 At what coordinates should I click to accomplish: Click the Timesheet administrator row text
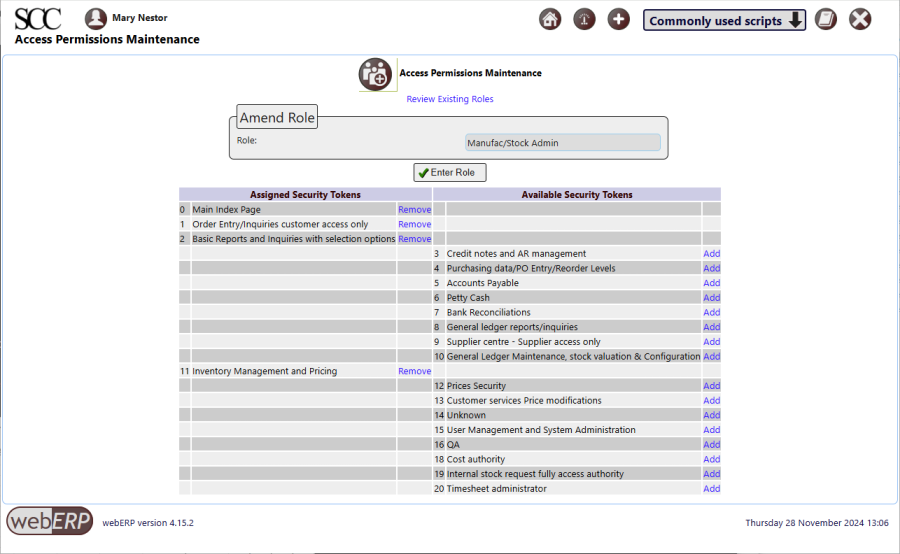tap(496, 489)
